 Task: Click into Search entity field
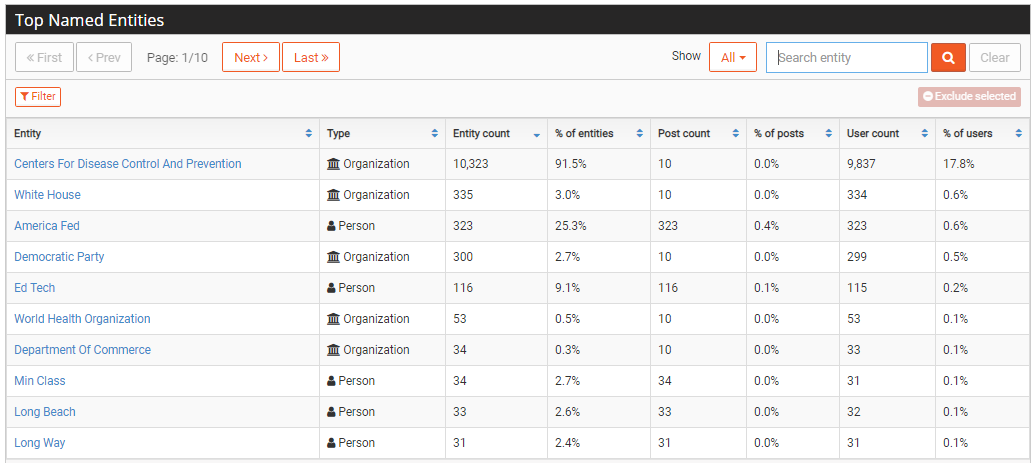[847, 57]
